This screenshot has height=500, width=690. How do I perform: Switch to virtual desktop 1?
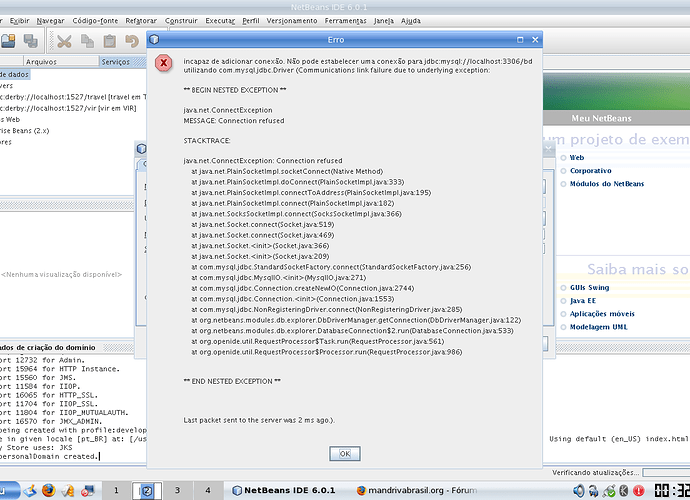(116, 490)
